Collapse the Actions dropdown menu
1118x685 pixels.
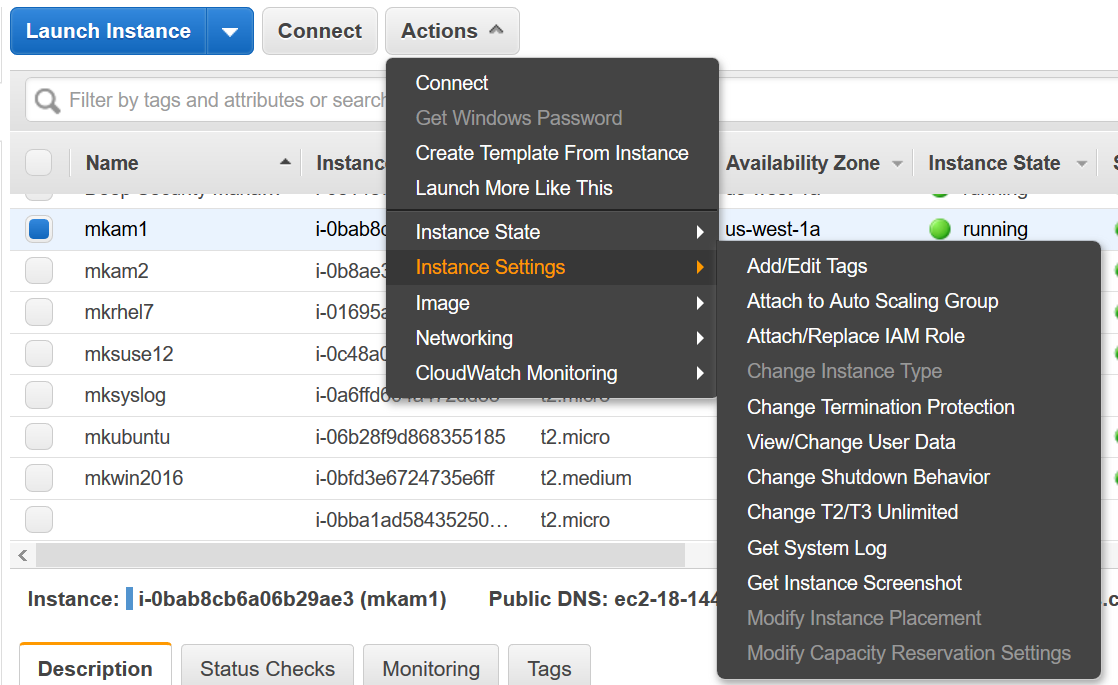(452, 32)
